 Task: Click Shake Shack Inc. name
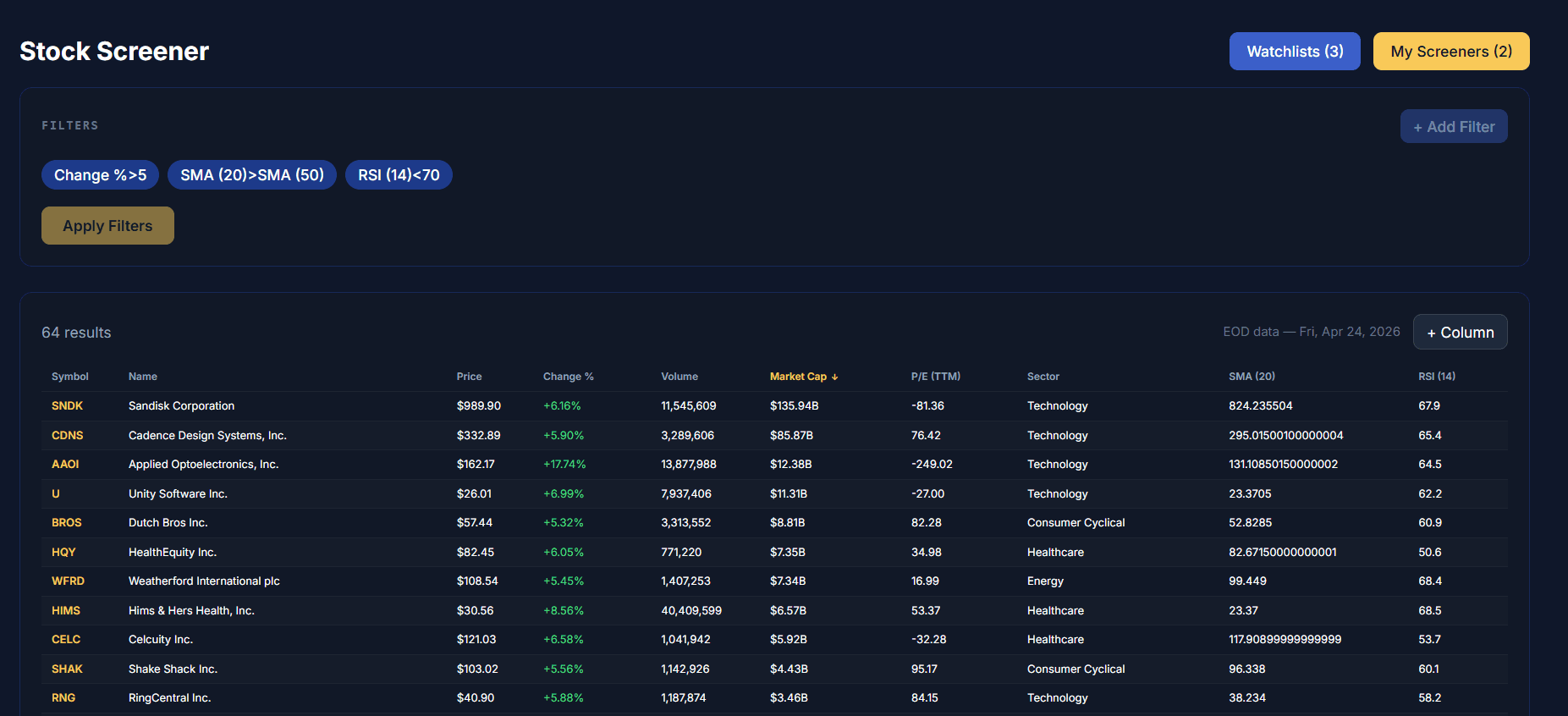click(x=173, y=669)
